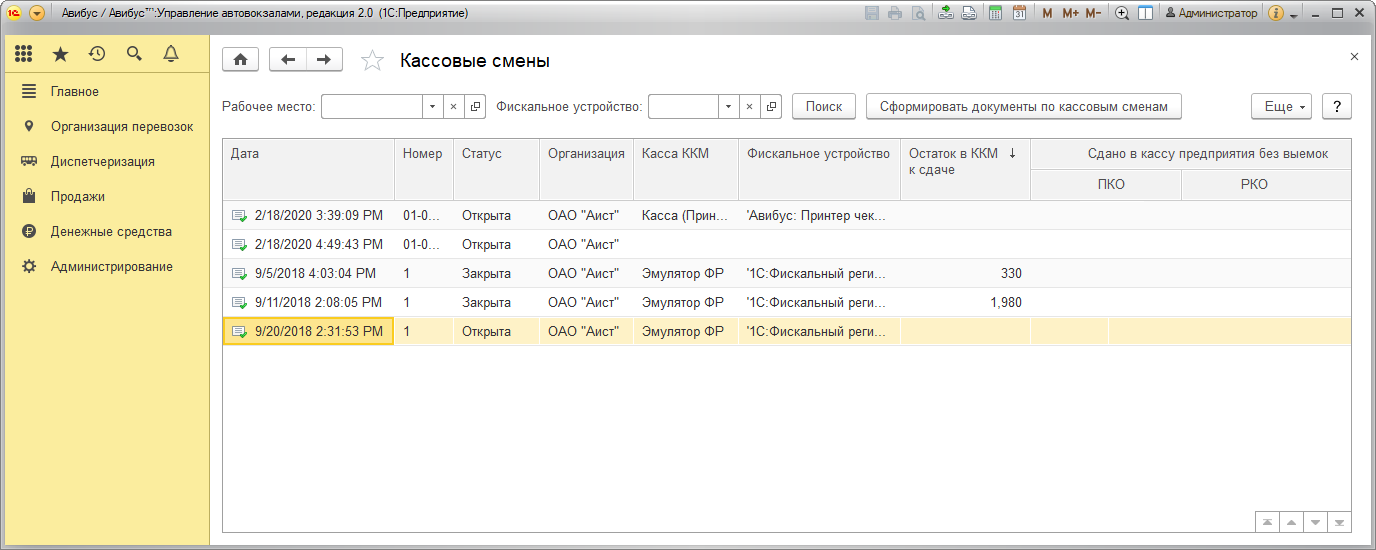Open the functions menu grid icon
This screenshot has width=1376, height=550.
pos(24,54)
